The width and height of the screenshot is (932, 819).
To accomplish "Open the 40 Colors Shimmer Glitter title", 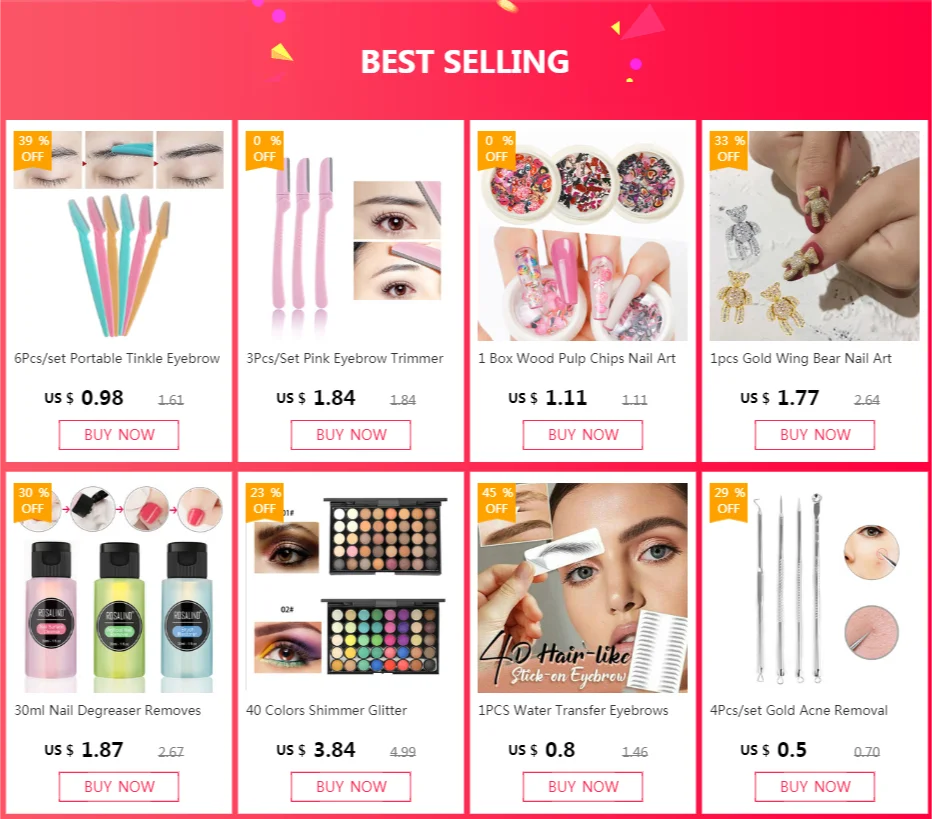I will pyautogui.click(x=326, y=710).
